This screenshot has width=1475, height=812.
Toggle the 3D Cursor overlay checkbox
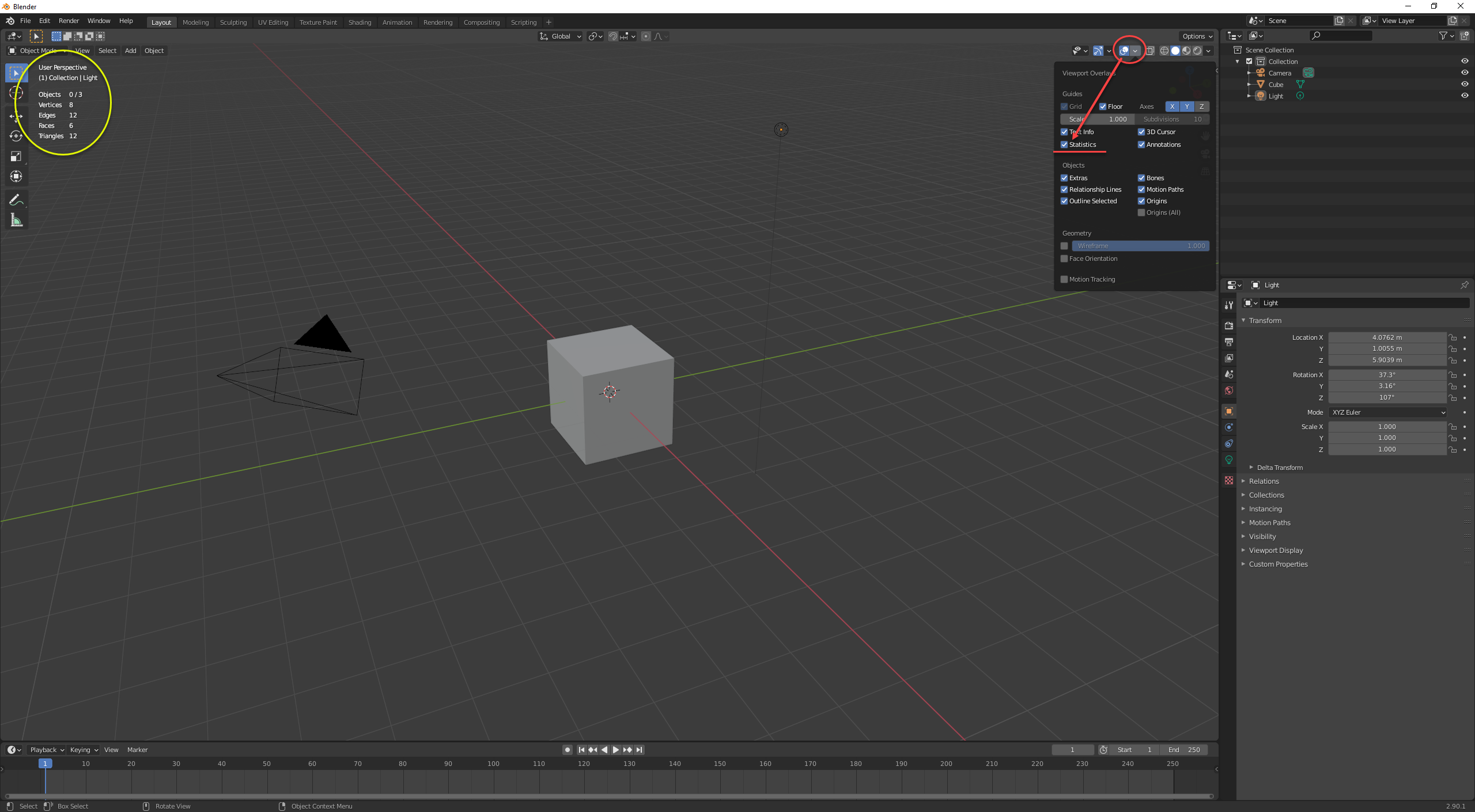[1141, 132]
